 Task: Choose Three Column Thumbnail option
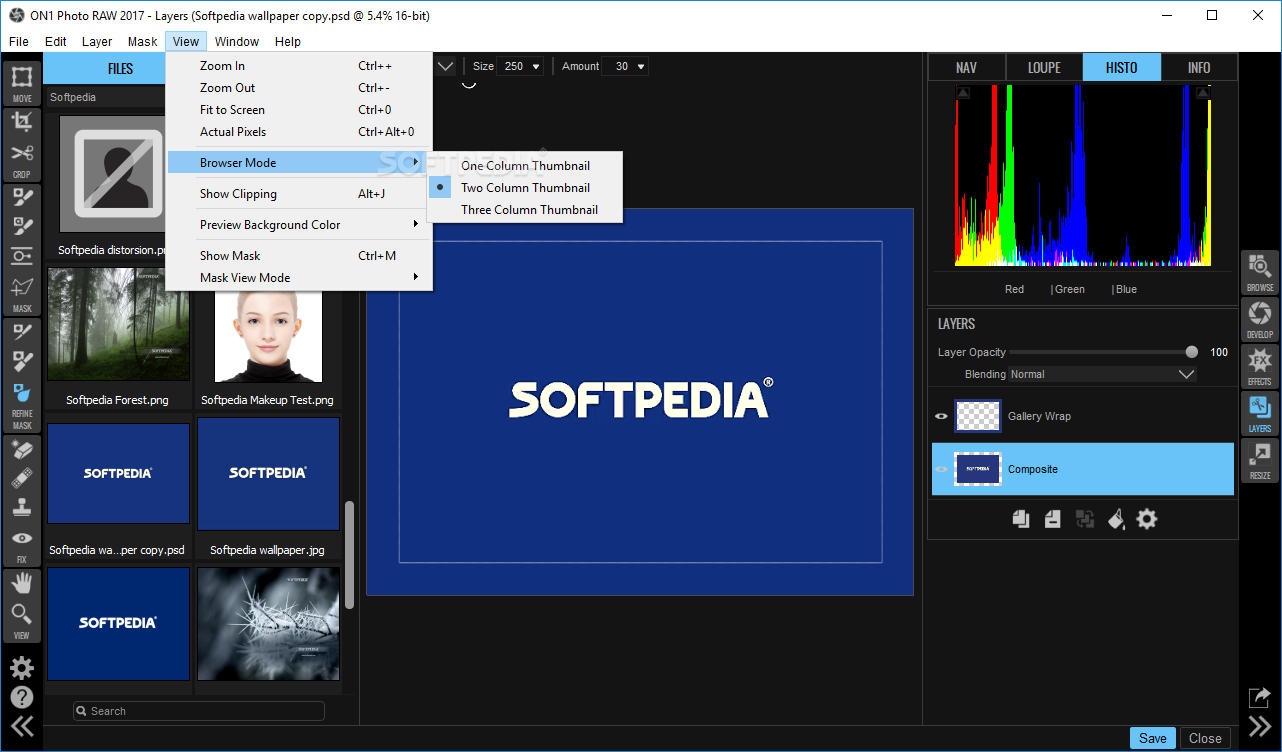pyautogui.click(x=529, y=210)
